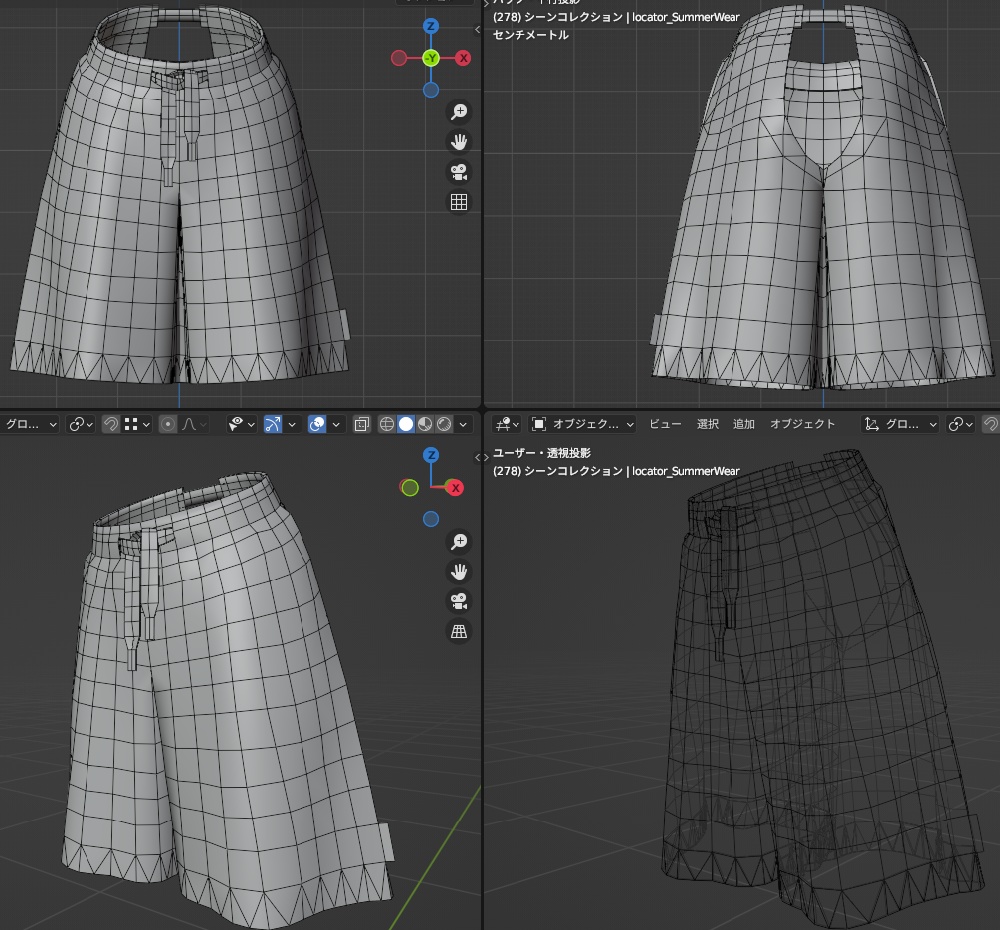Click the zoom magnifier in the upper-left viewport
The image size is (1000, 930).
click(x=459, y=112)
